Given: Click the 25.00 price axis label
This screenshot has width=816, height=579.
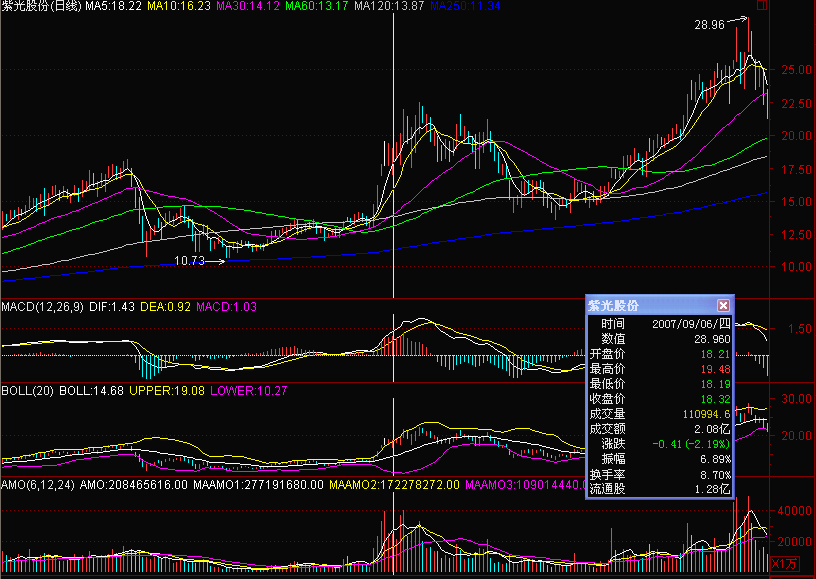Looking at the screenshot, I should [x=795, y=70].
